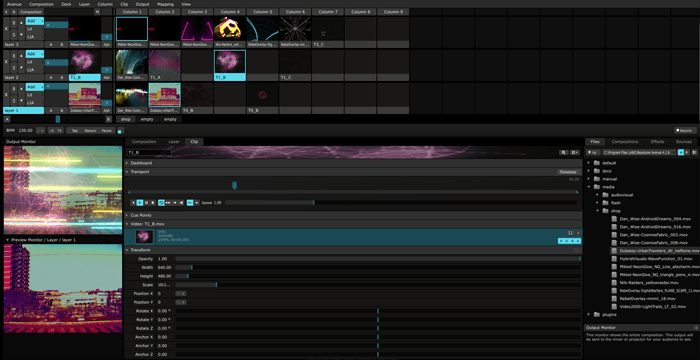Pause the clip in Transport controls
Image resolution: width=700 pixels, height=360 pixels.
pyautogui.click(x=146, y=202)
